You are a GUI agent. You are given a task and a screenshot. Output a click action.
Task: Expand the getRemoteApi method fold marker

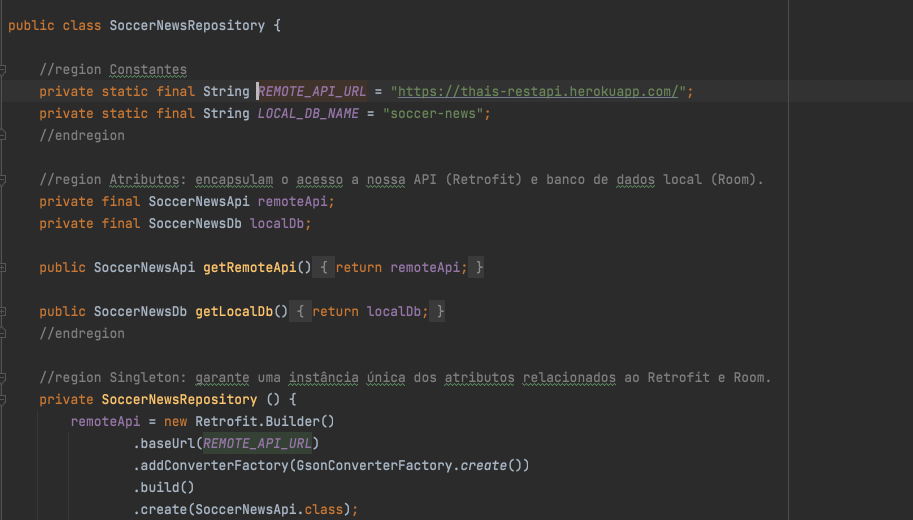[x=2, y=268]
